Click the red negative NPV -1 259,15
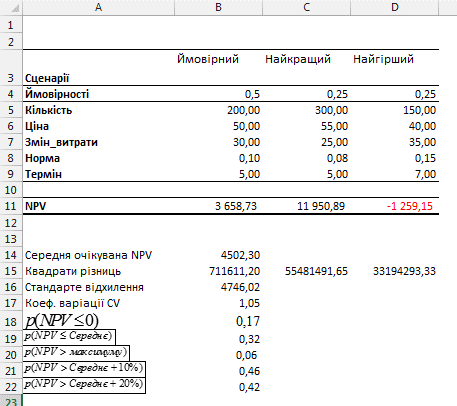Image resolution: width=457 pixels, height=406 pixels. pos(410,206)
